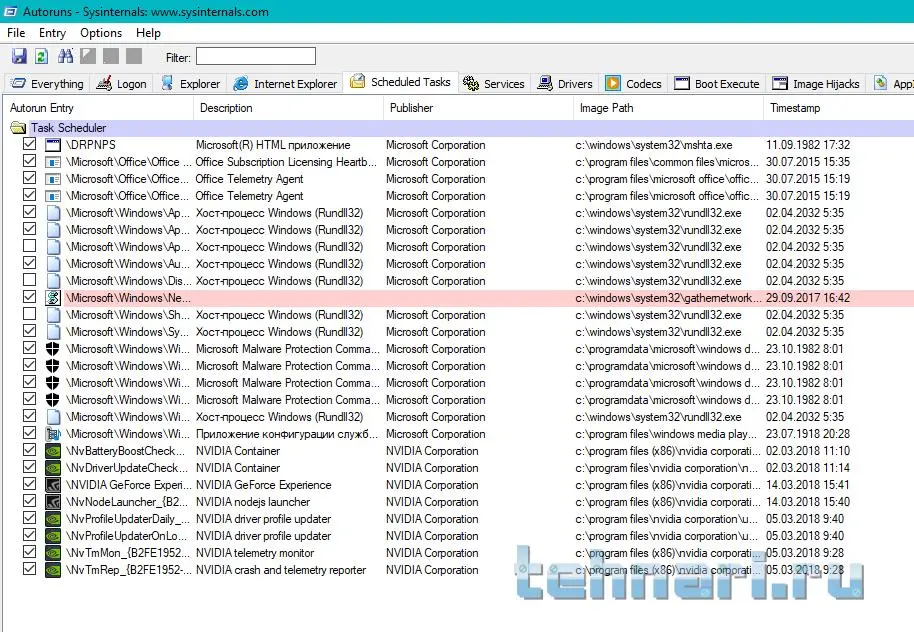Select the c:\windows\system32\mshta.exe image path

click(654, 145)
